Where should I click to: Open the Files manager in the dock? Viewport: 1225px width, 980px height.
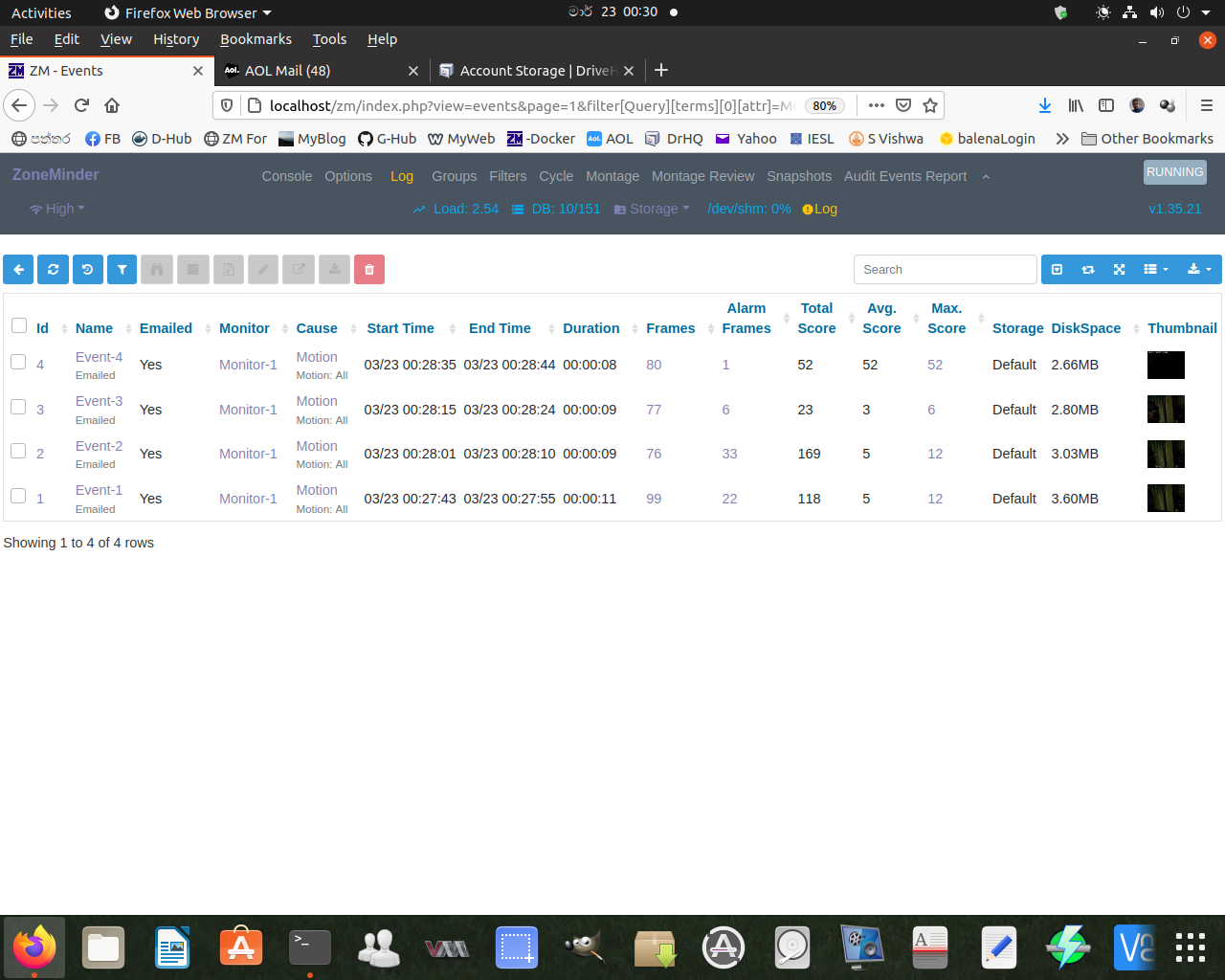pos(103,947)
